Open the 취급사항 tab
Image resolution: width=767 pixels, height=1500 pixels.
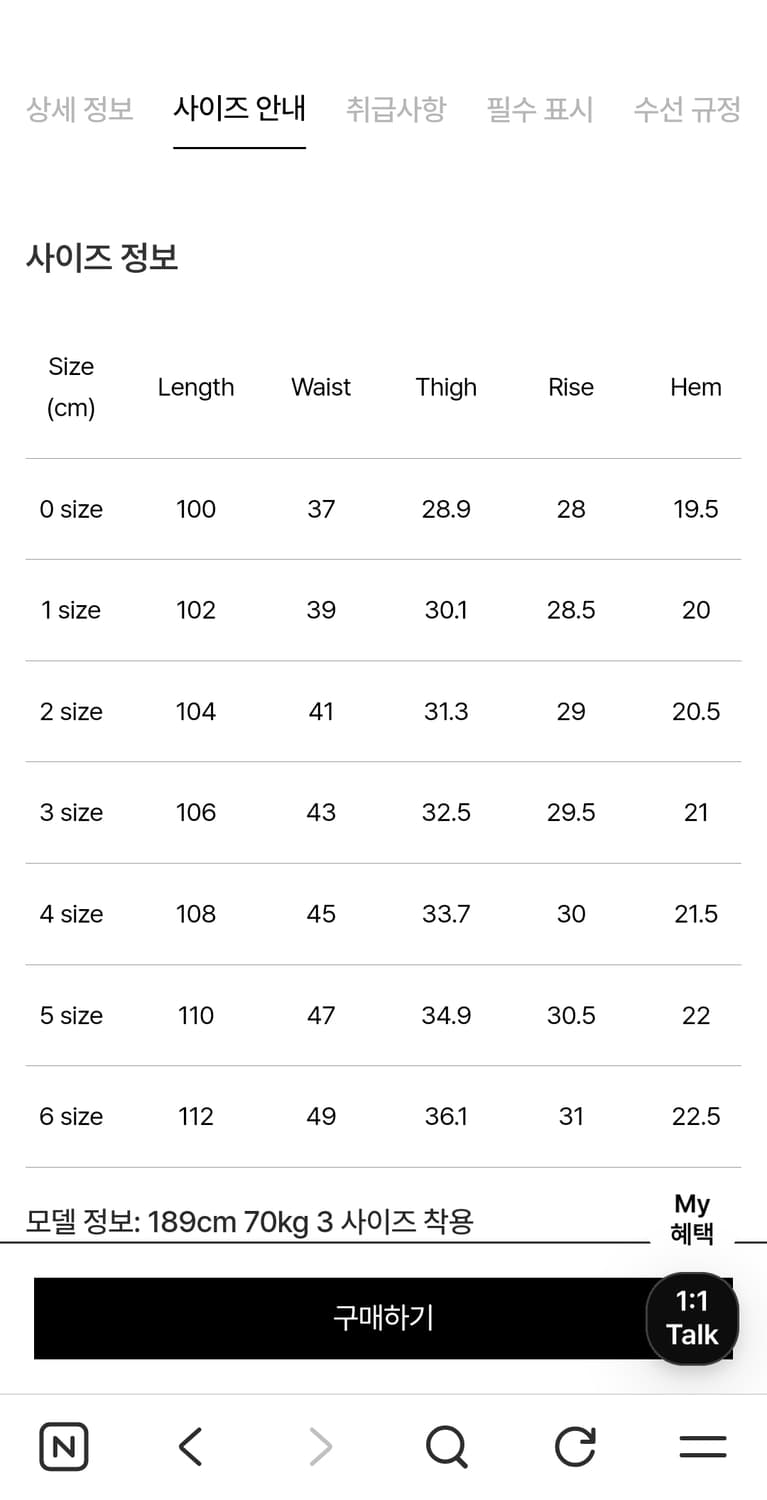(396, 109)
